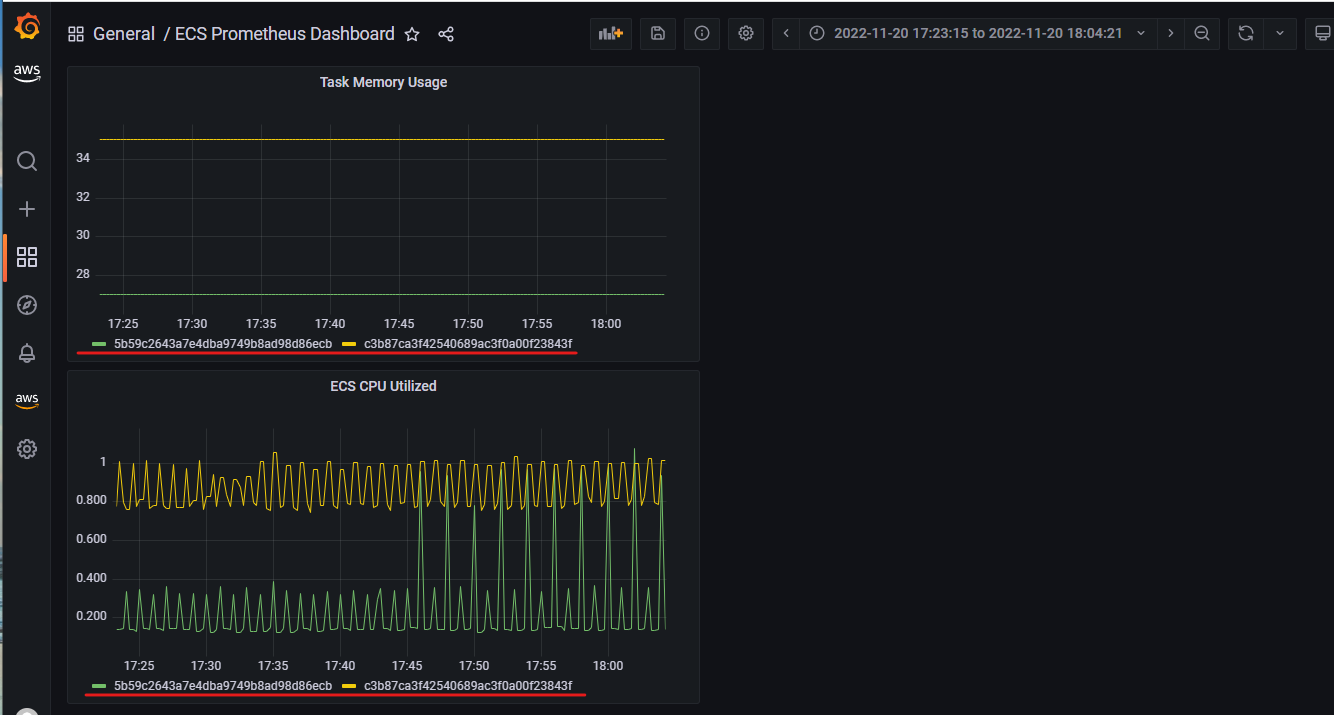Open the ECS CPU Utilized panel menu
Viewport: 1334px width, 715px height.
[383, 386]
